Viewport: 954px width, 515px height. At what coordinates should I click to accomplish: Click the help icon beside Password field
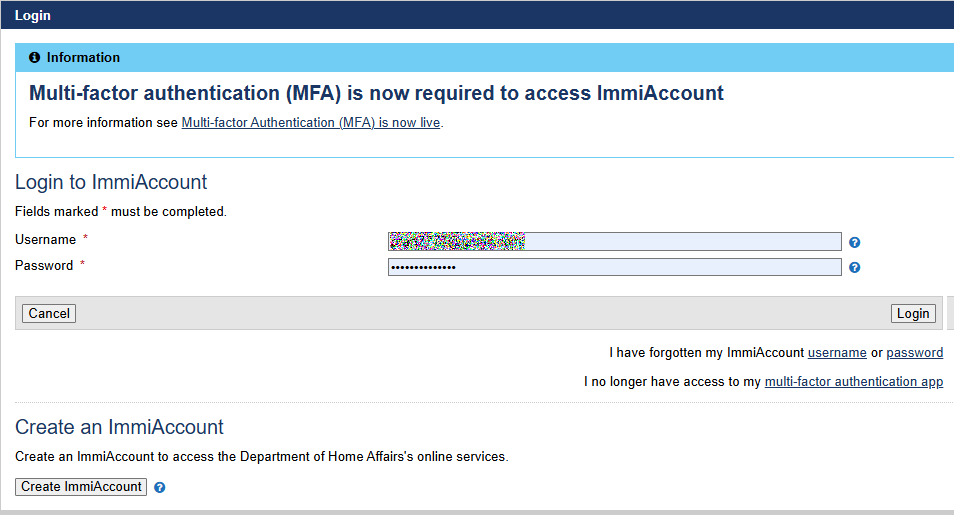(x=854, y=267)
